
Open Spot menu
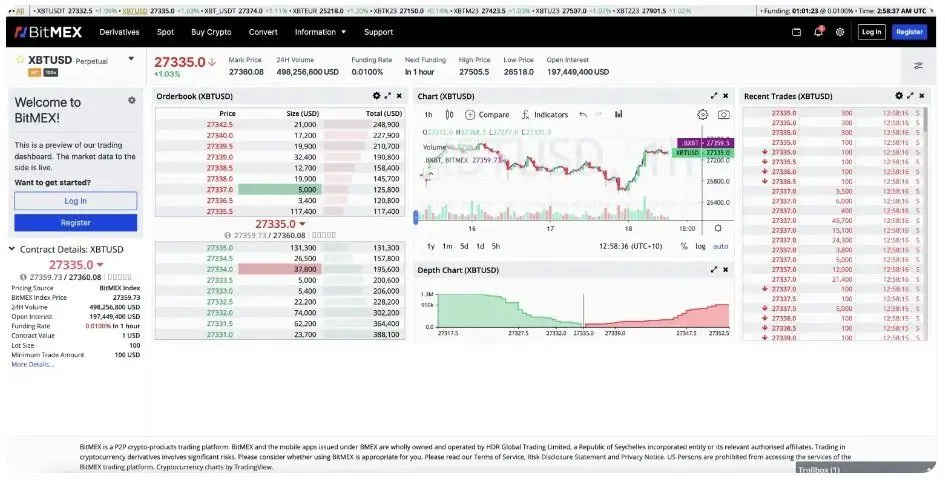(x=165, y=32)
